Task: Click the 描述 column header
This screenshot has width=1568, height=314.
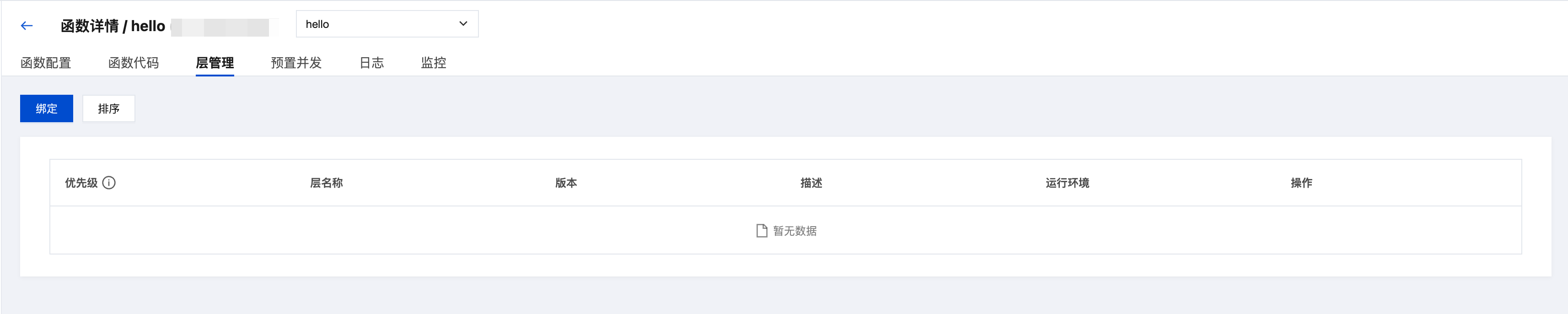Action: coord(811,183)
